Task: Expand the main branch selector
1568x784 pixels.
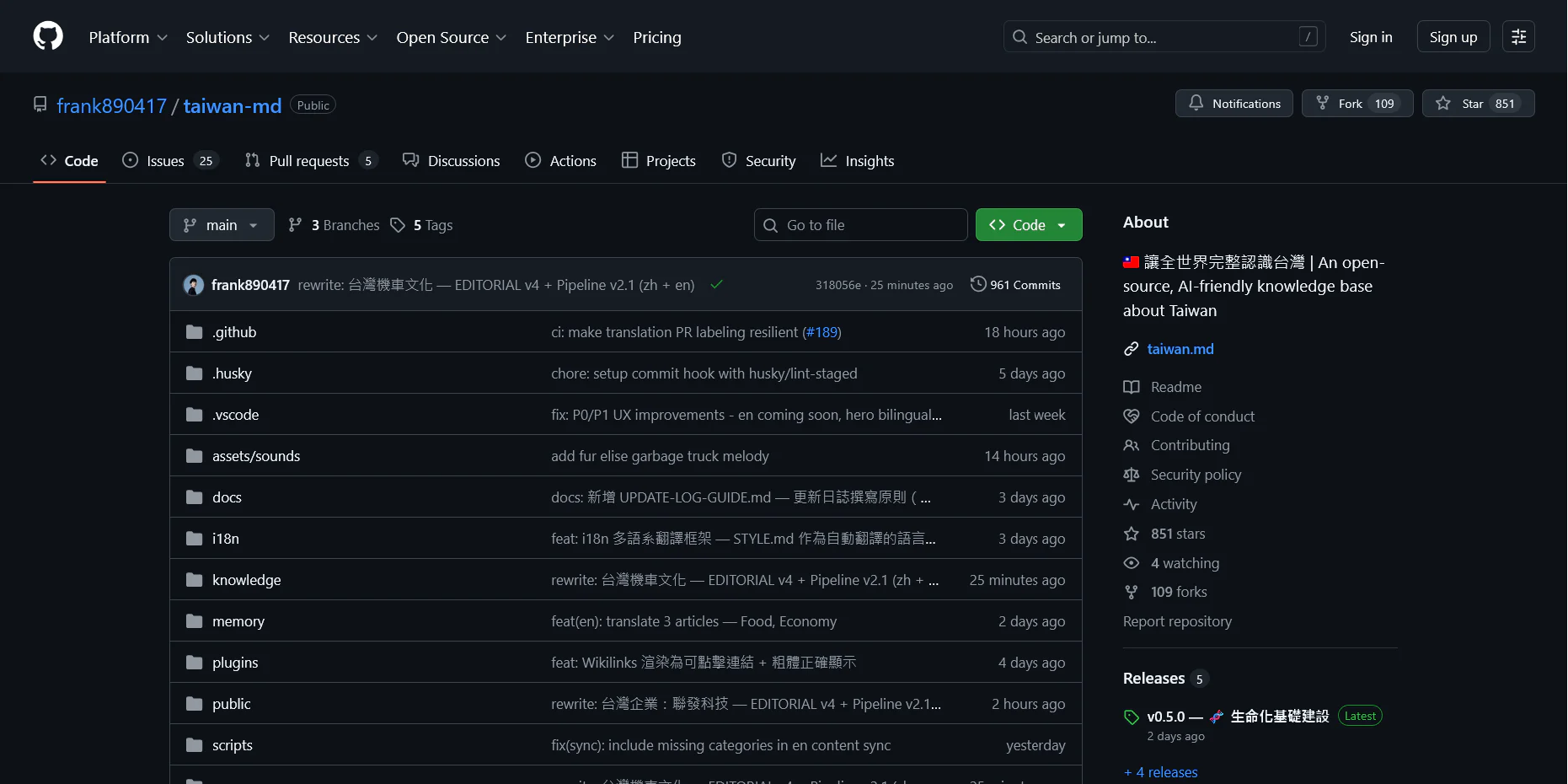Action: (x=222, y=225)
